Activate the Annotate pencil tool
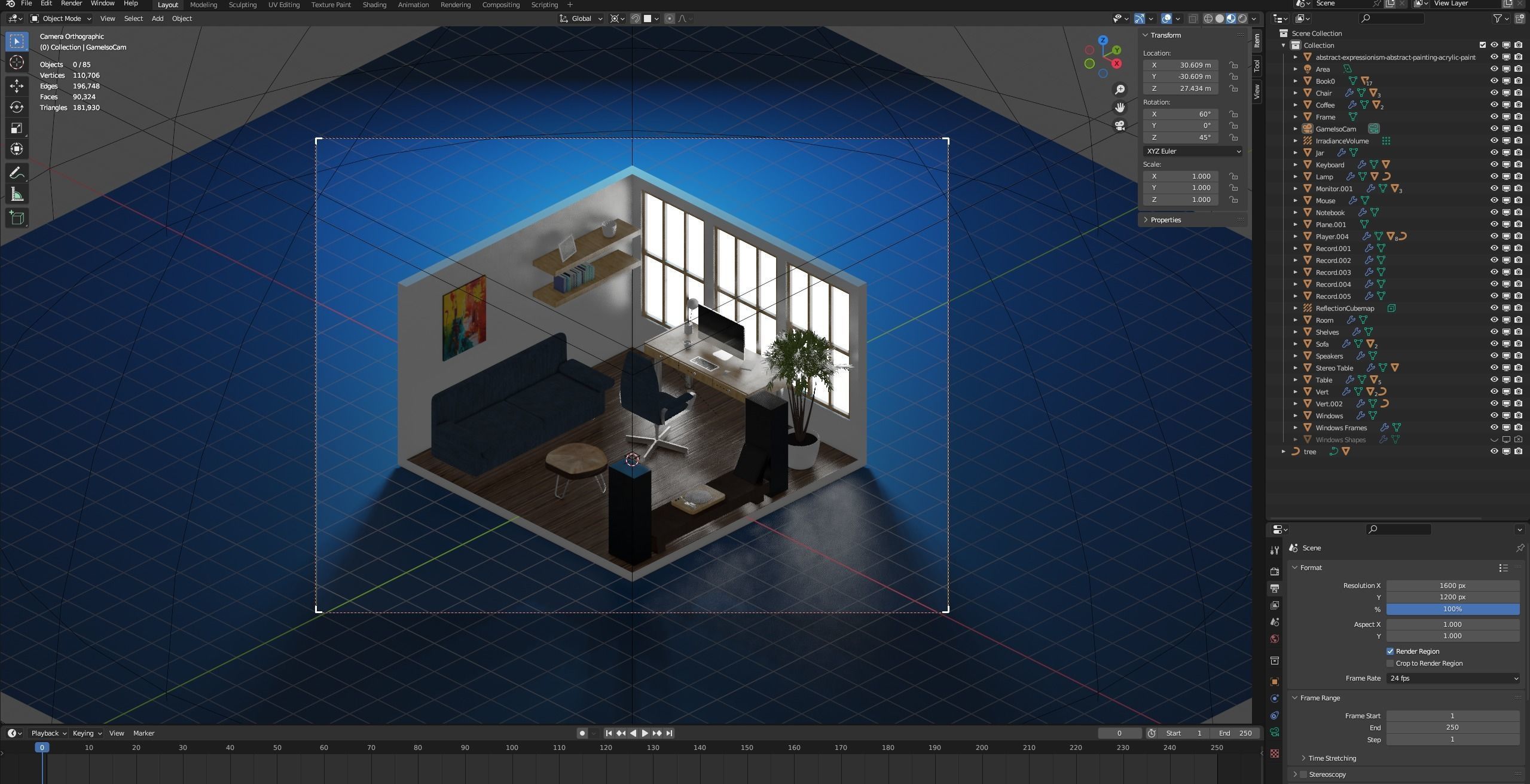This screenshot has height=784, width=1530. [17, 173]
